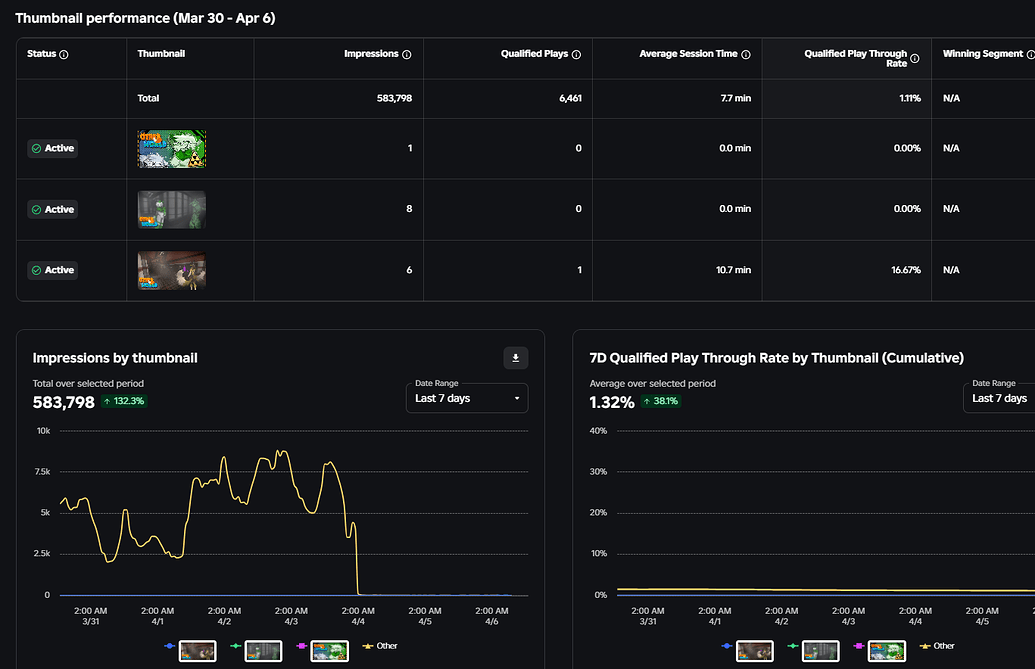Click the 1.11% total play through rate
The width and height of the screenshot is (1035, 669).
click(x=910, y=98)
